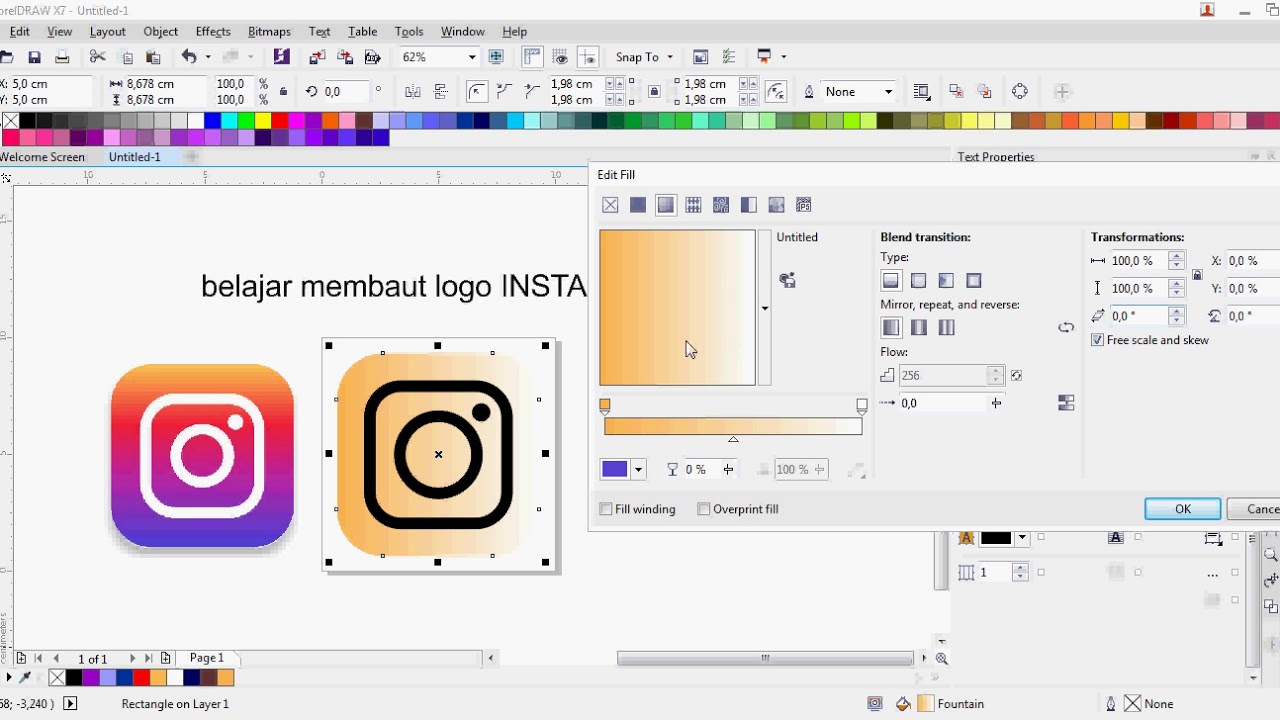Enable Fill winding checkbox
The width and height of the screenshot is (1280, 720).
pyautogui.click(x=606, y=509)
